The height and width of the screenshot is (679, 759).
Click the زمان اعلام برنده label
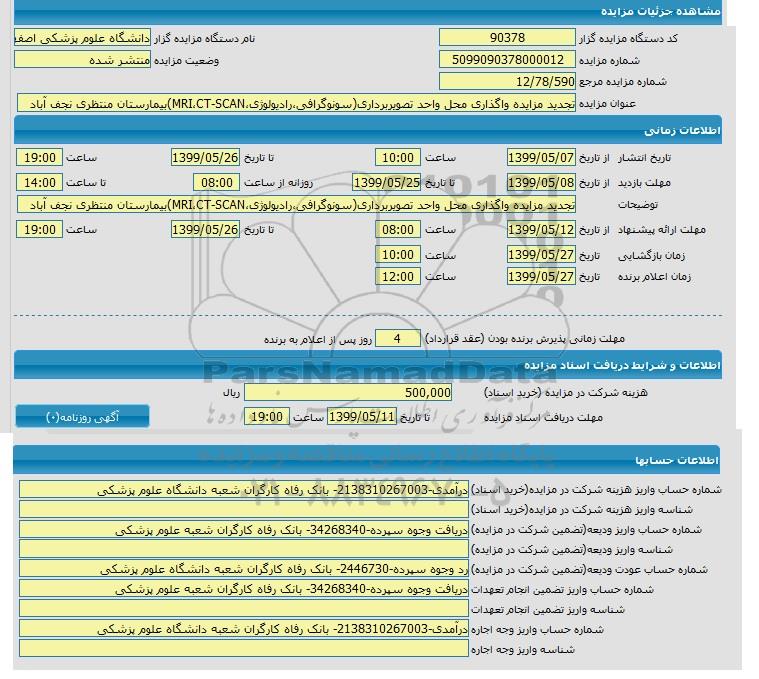pos(654,277)
